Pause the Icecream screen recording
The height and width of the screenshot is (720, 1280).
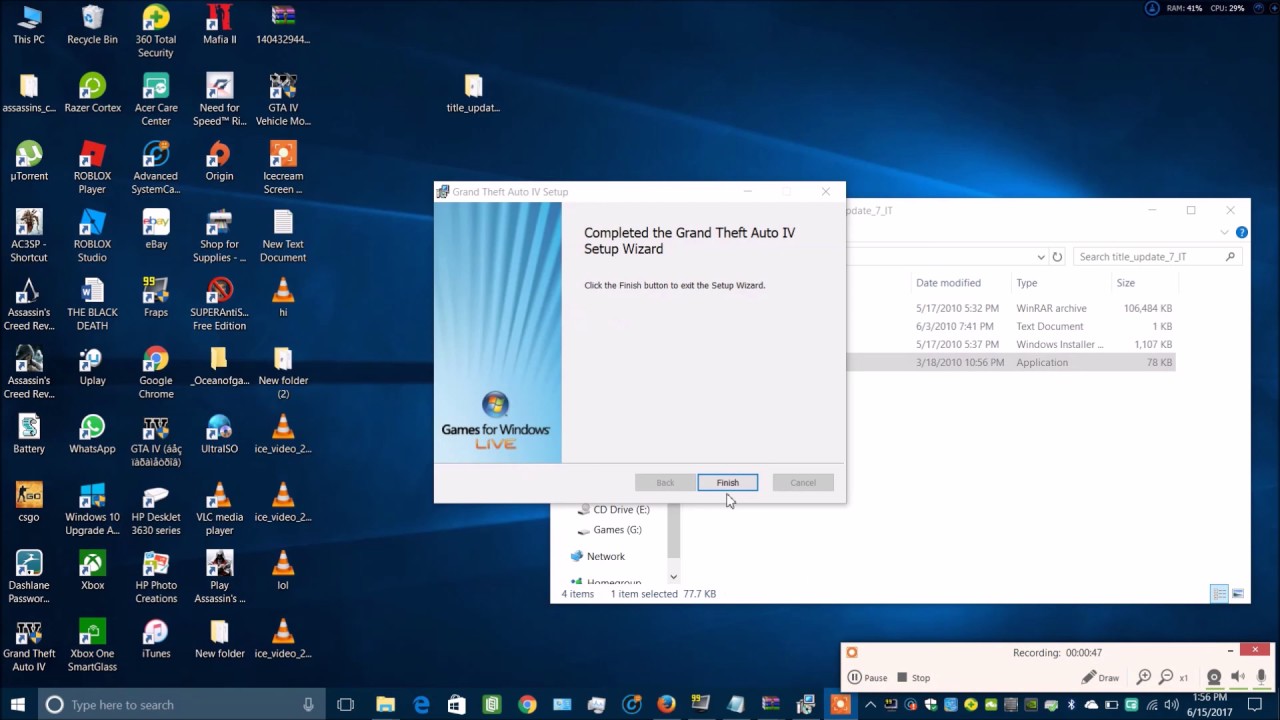[x=868, y=677]
